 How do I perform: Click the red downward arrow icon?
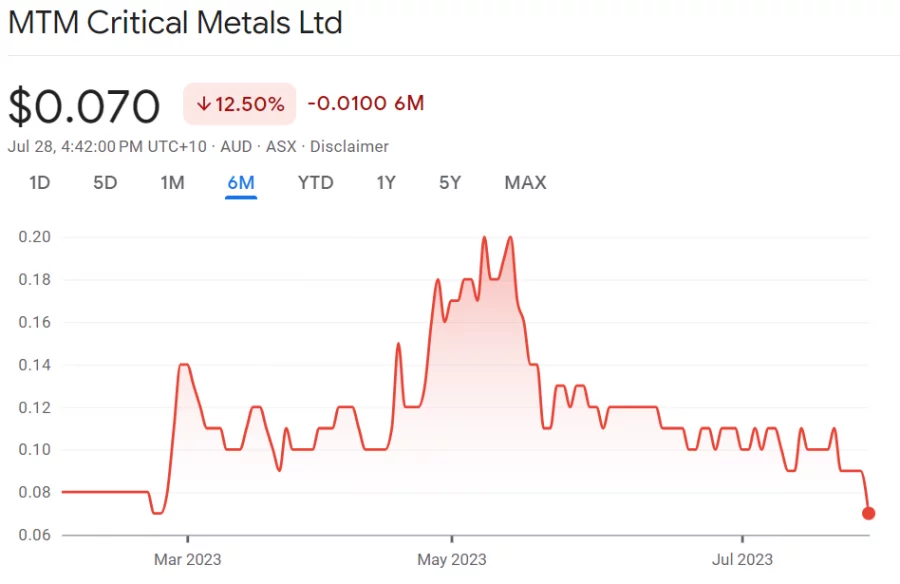coord(205,103)
